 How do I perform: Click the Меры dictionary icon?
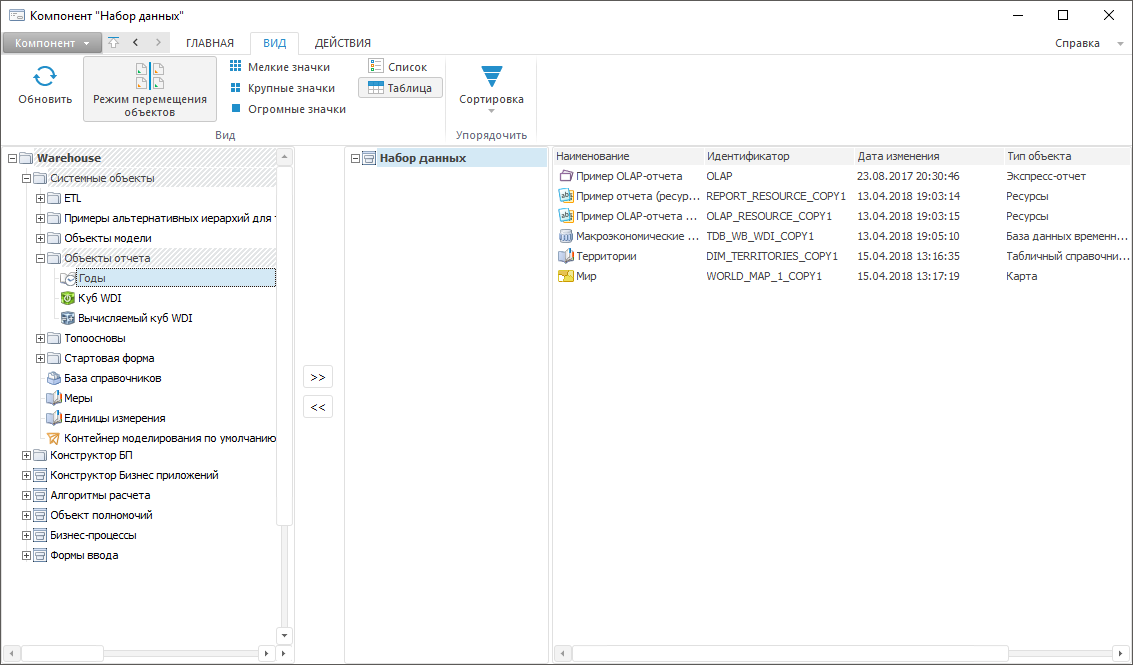pos(54,398)
